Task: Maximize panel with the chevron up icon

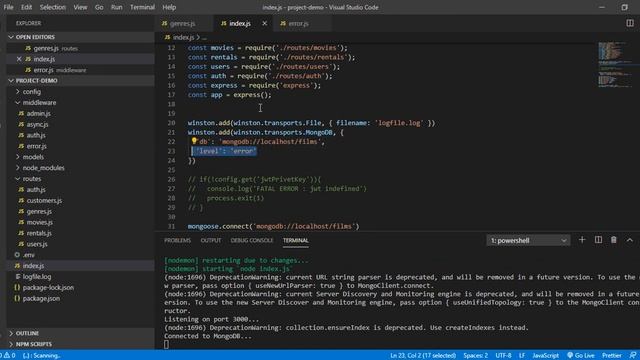Action: 629,240
